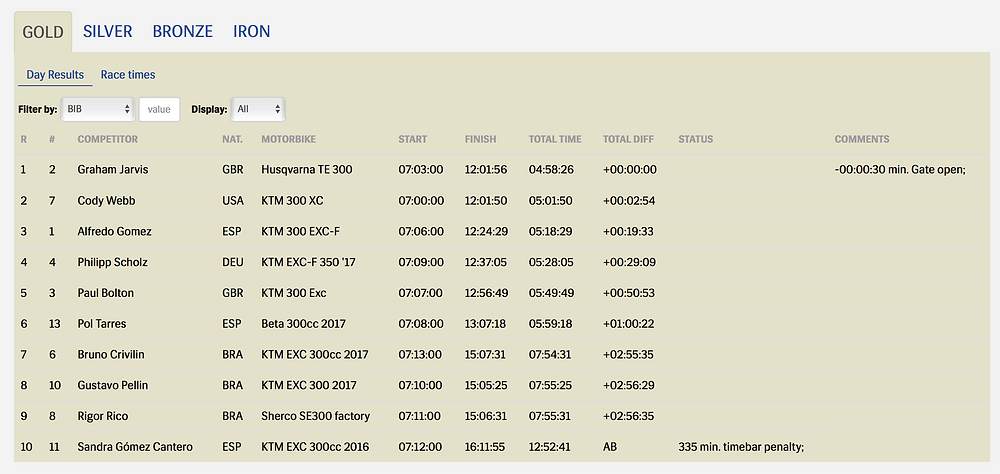This screenshot has width=1000, height=474.
Task: Select the Day Results sub-tab
Action: pos(55,75)
